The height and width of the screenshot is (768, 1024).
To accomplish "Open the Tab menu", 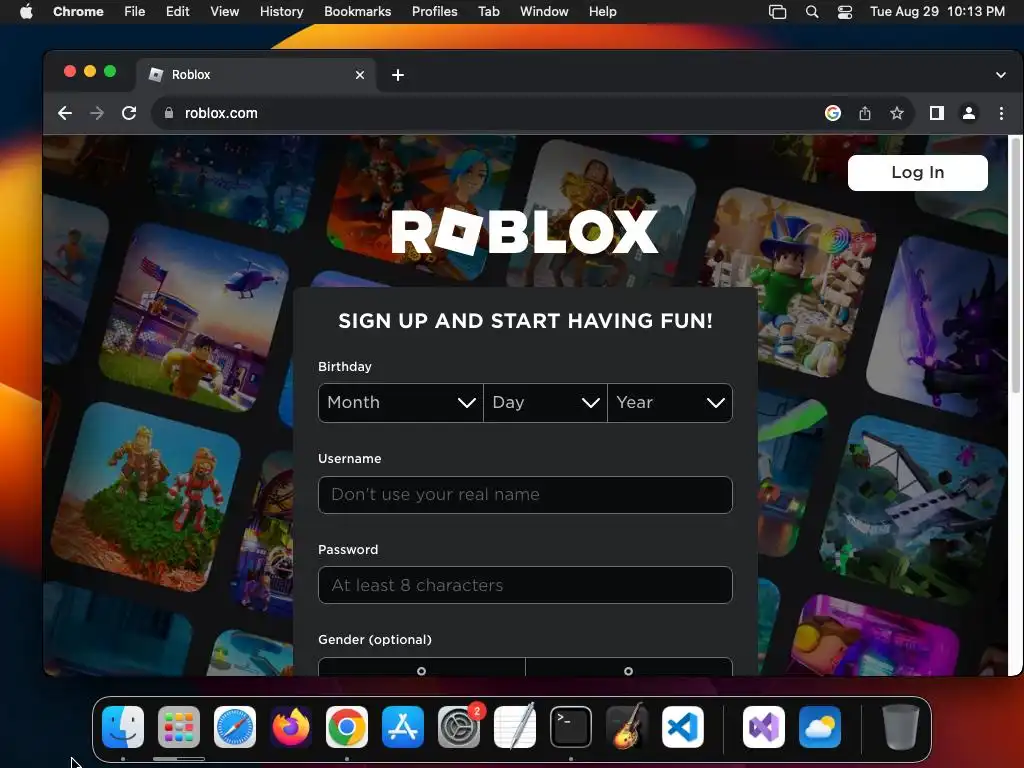I will (488, 12).
